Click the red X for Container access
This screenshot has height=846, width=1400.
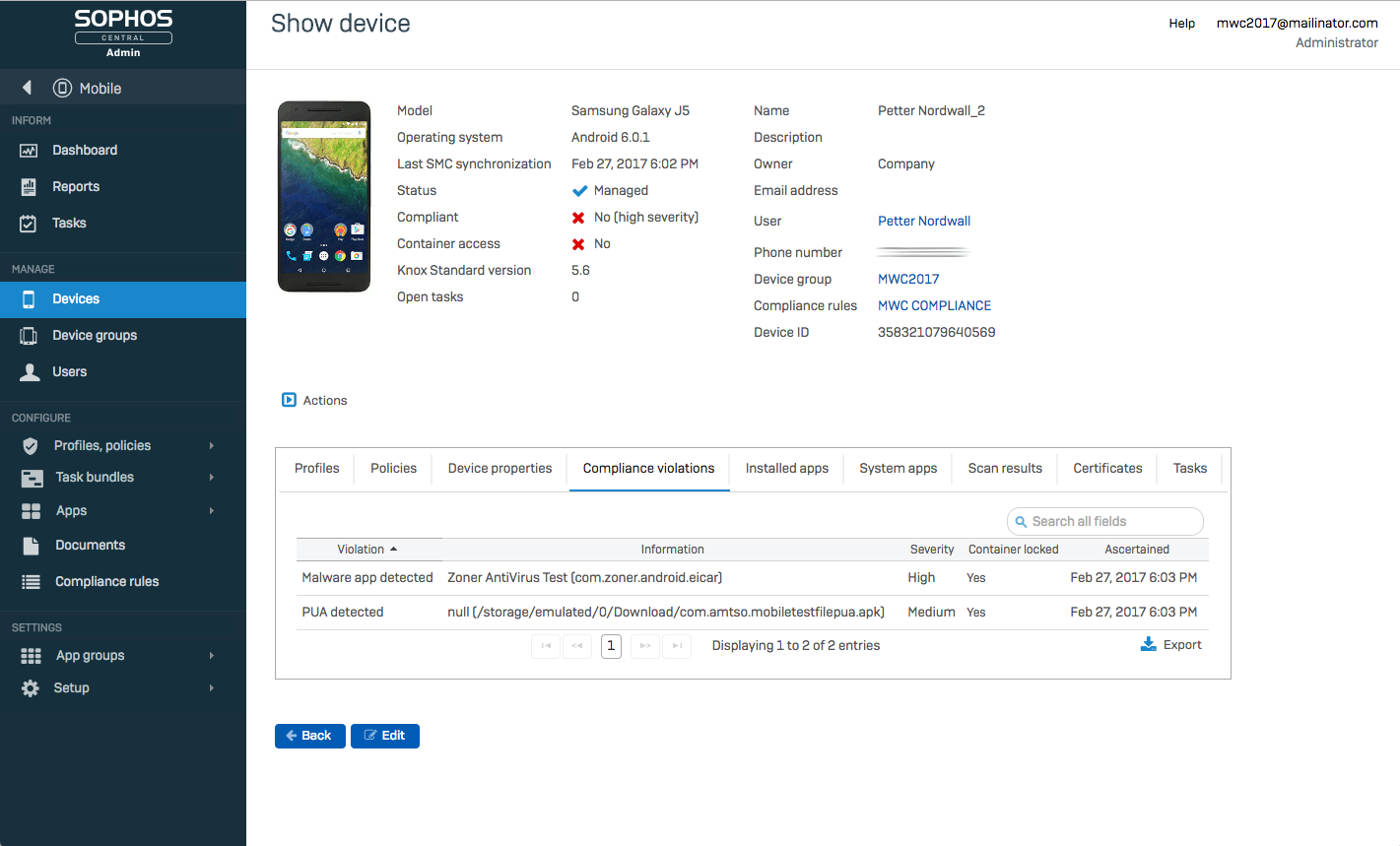click(578, 244)
